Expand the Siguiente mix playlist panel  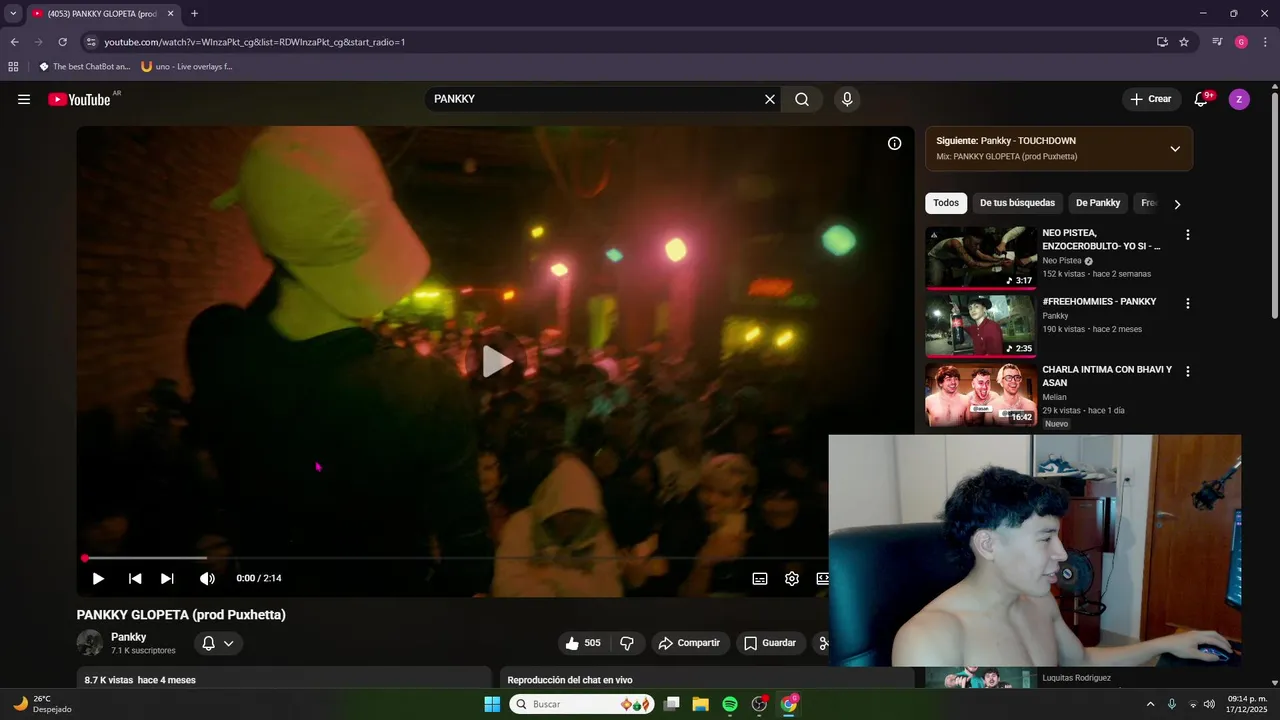tap(1175, 149)
